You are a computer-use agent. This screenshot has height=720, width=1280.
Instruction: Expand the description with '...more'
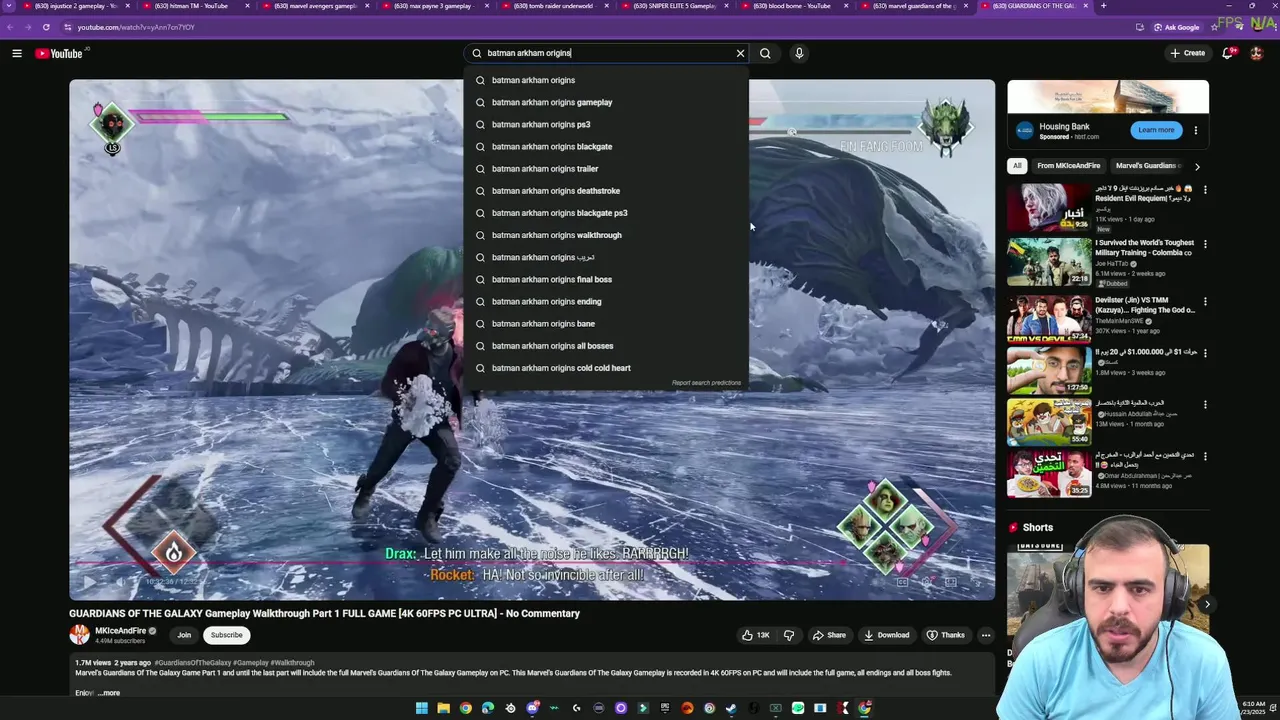pos(108,693)
